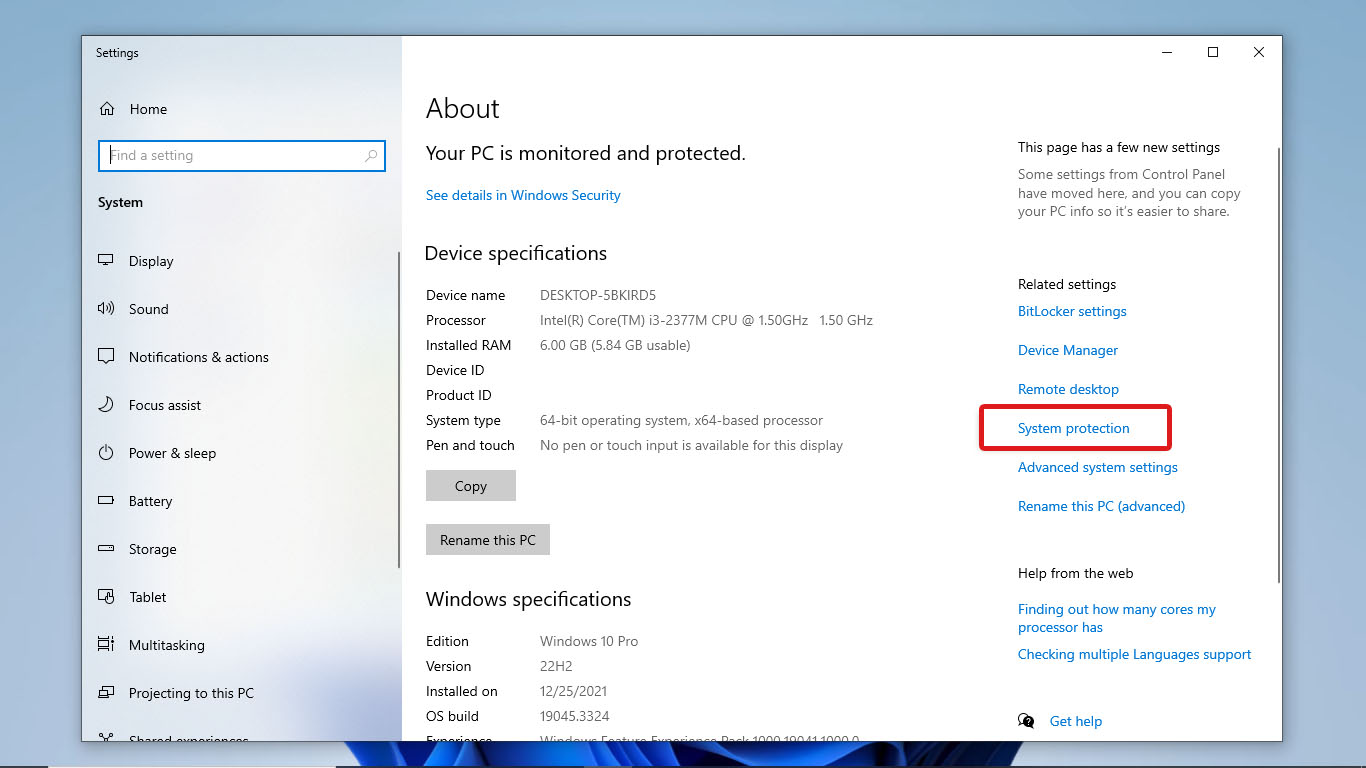Click the device name DESKTOP-5BKIRD5
Screen dimensions: 1366x768
pyautogui.click(x=598, y=295)
